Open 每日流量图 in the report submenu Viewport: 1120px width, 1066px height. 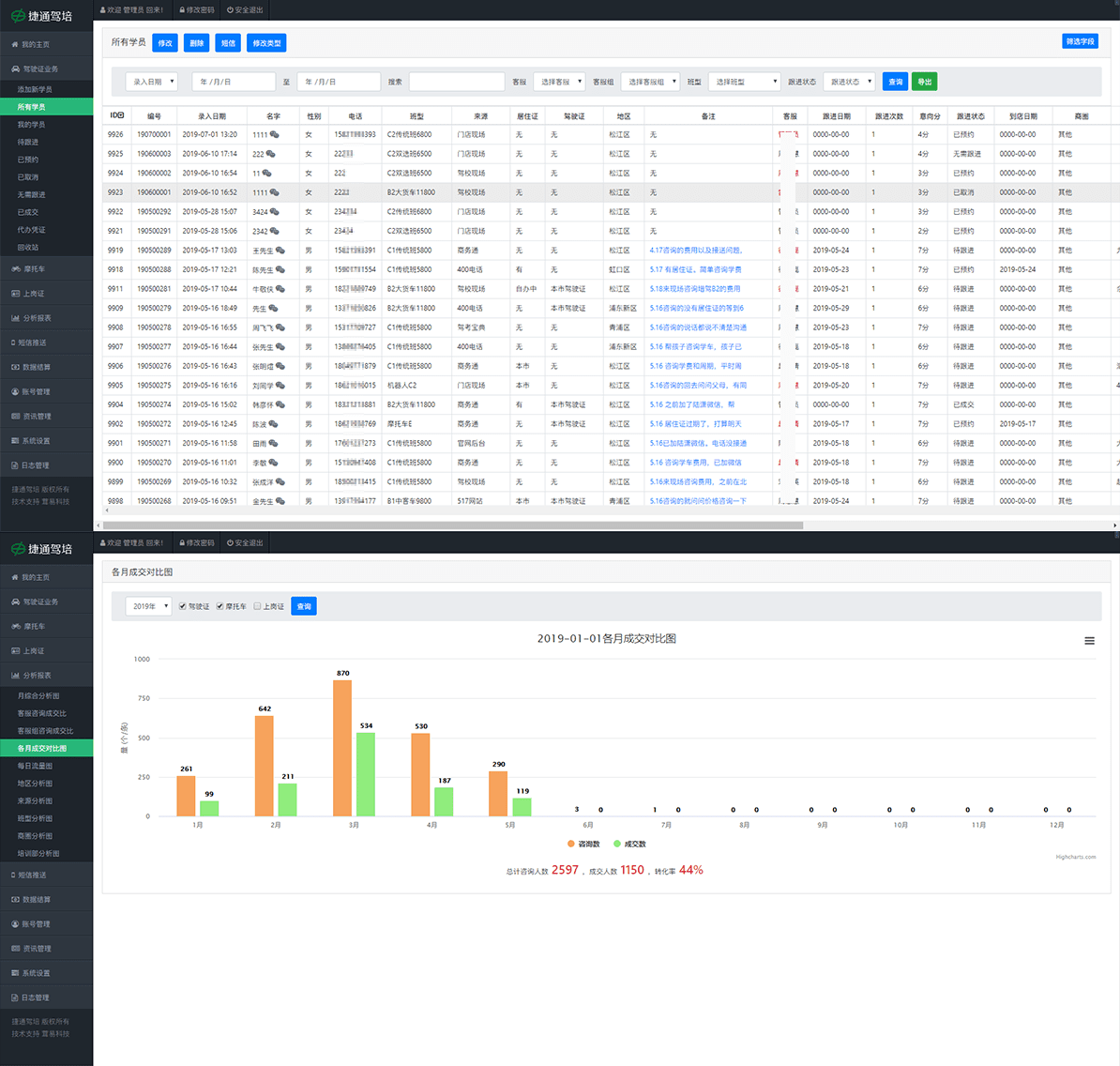[x=36, y=766]
